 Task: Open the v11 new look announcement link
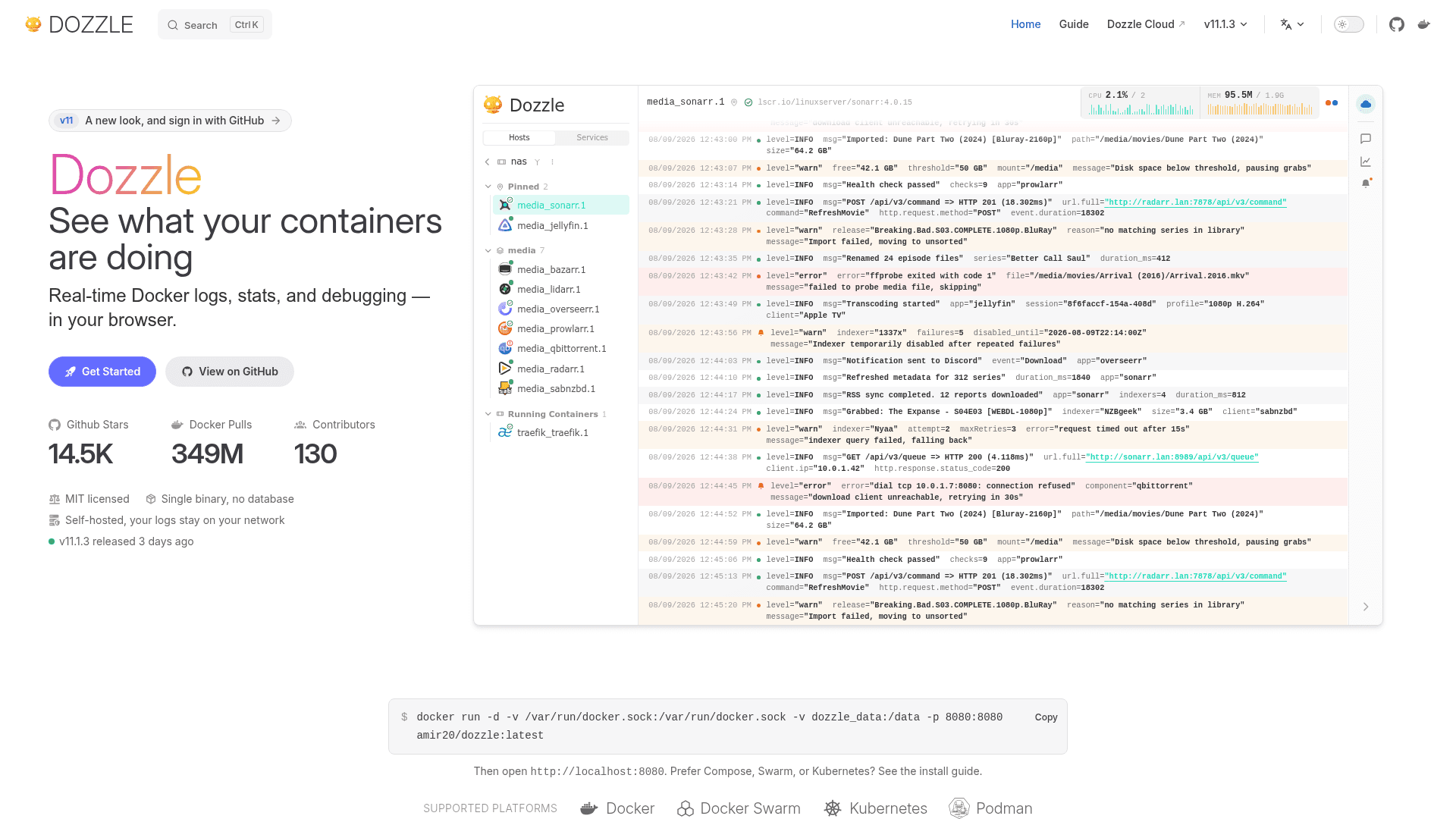coord(170,121)
